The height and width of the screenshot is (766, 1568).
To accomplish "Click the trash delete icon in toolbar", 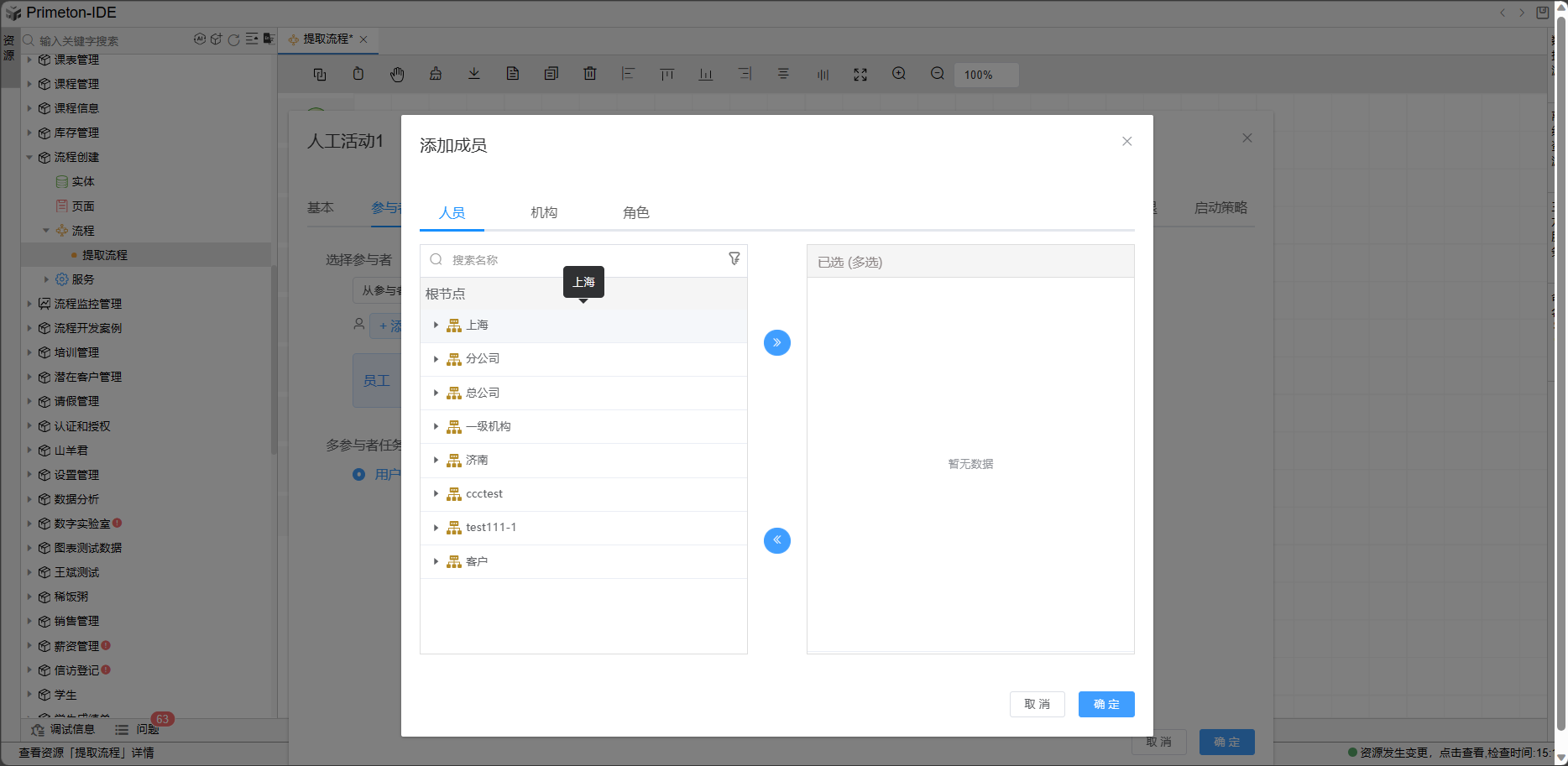I will pos(590,74).
